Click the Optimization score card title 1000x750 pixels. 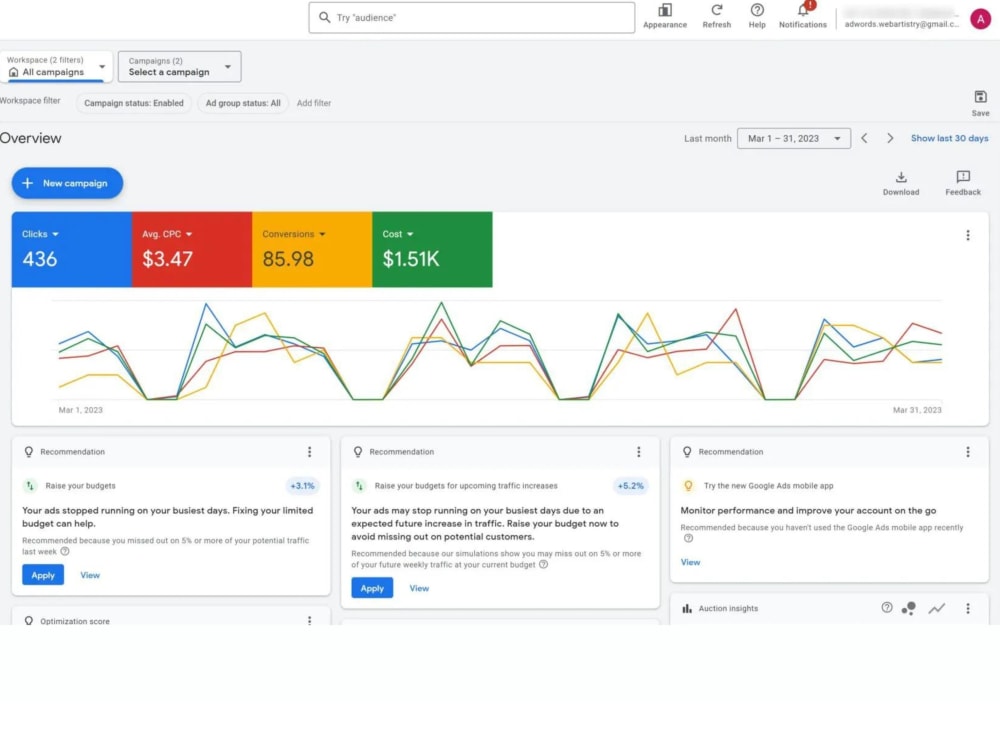pyautogui.click(x=75, y=621)
